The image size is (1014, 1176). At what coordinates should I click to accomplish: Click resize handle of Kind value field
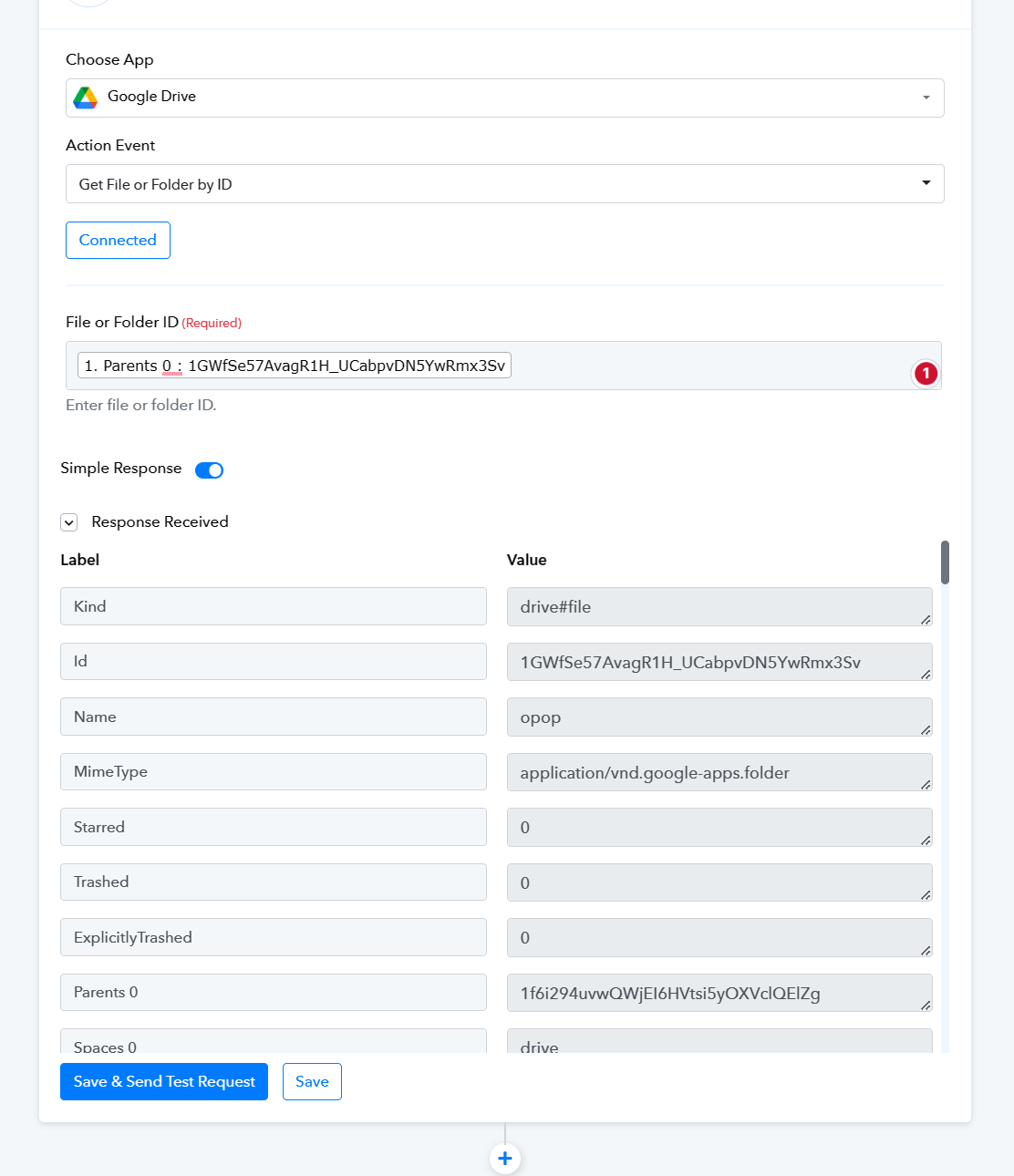[925, 619]
